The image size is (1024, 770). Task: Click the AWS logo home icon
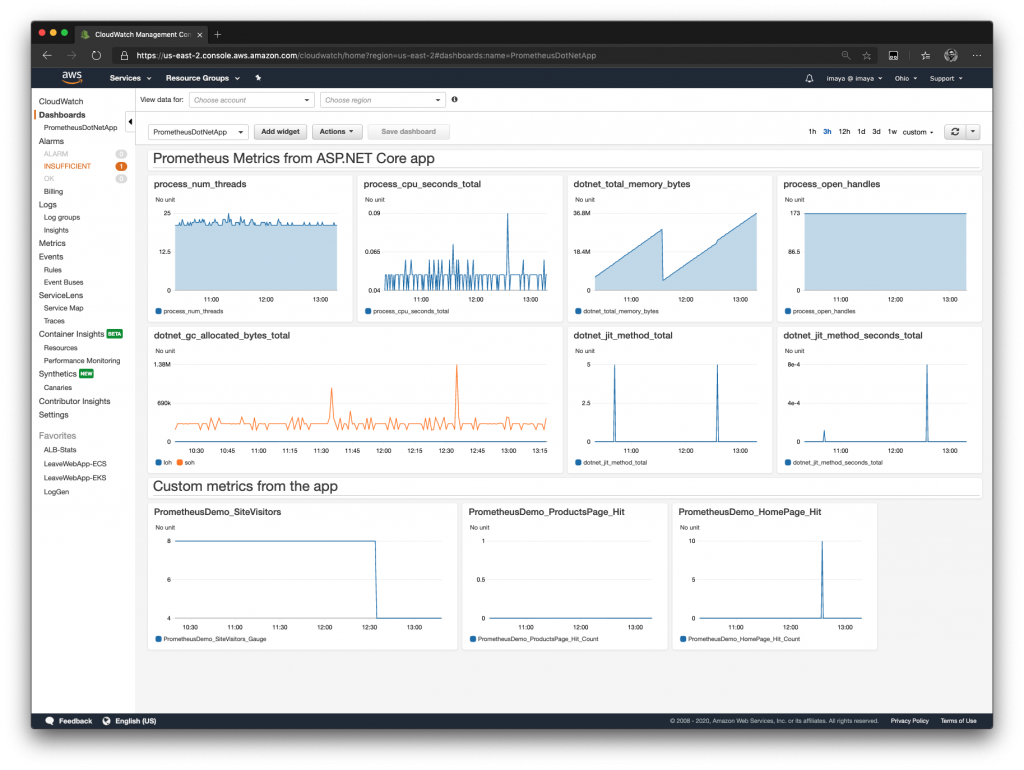(x=72, y=77)
